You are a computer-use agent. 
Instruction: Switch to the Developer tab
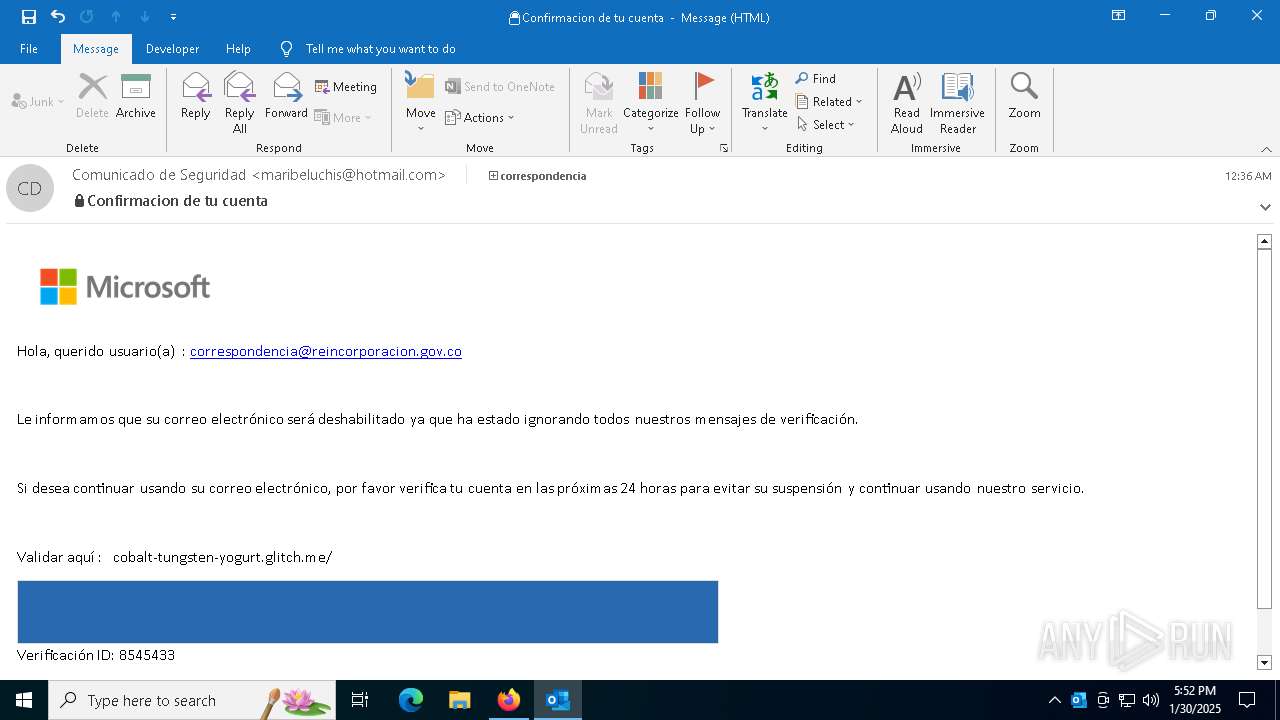click(x=172, y=49)
